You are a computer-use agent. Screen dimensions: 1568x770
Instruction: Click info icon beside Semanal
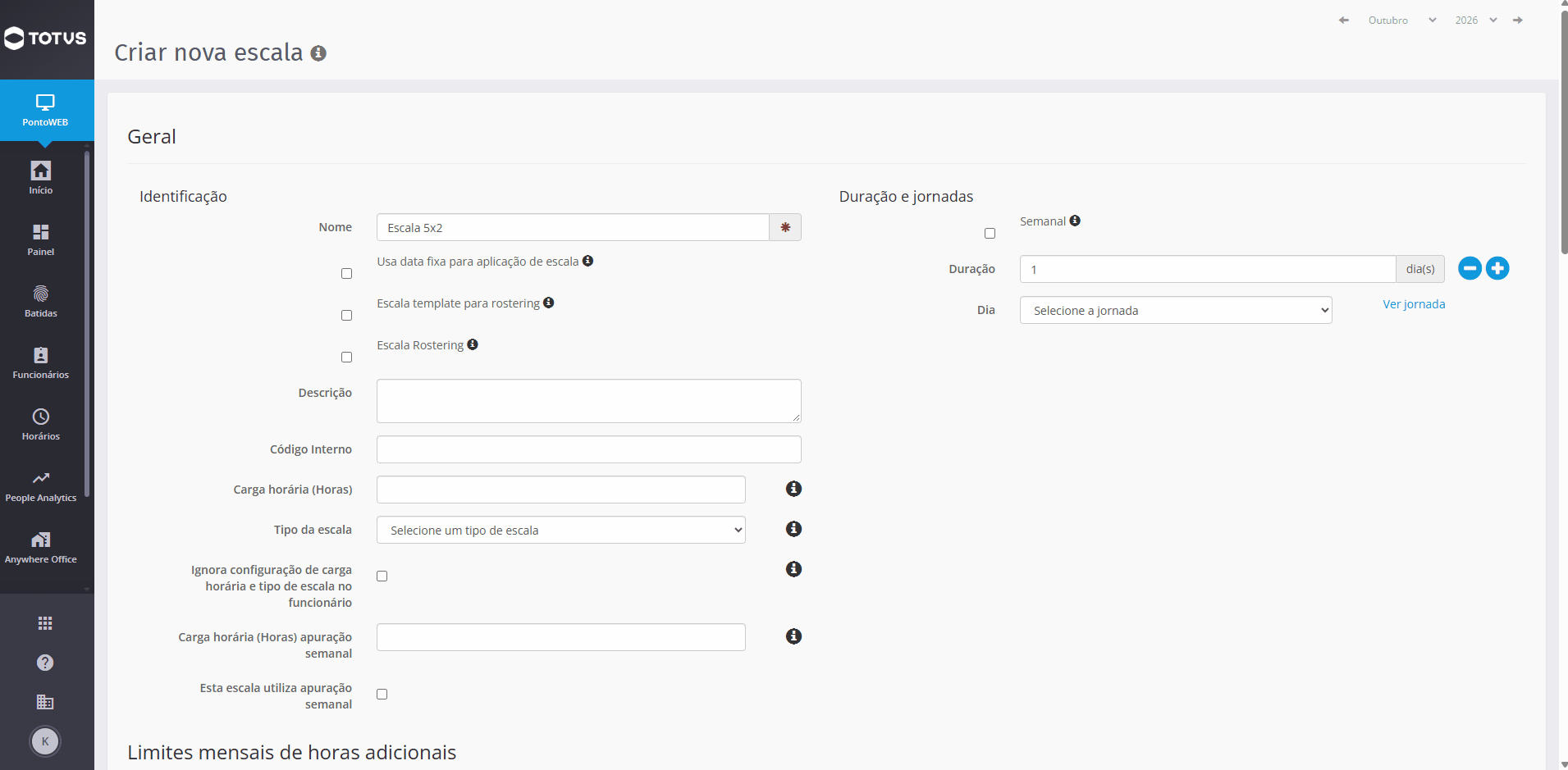(1075, 221)
